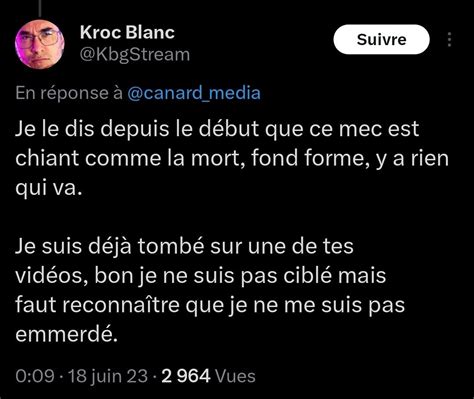
Task: Click the line starting with "vidéos, bon je ne suis"
Action: tap(201, 276)
